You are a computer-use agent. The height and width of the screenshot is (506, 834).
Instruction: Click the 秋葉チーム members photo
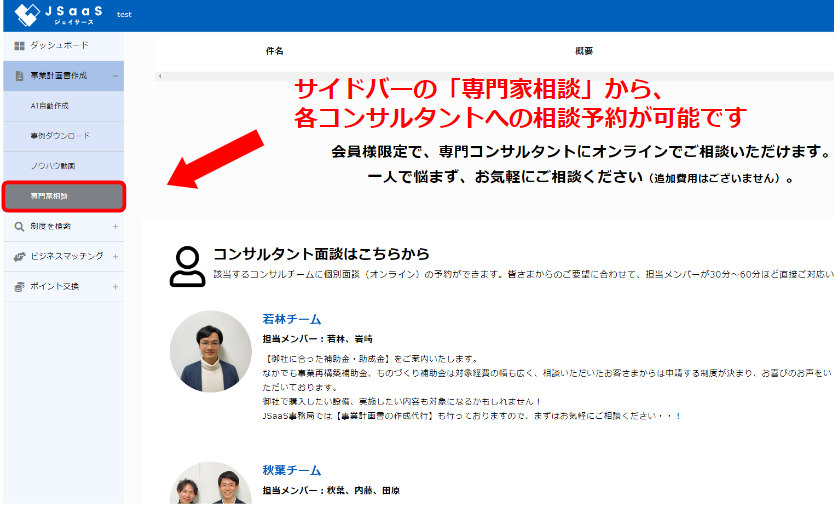(211, 483)
